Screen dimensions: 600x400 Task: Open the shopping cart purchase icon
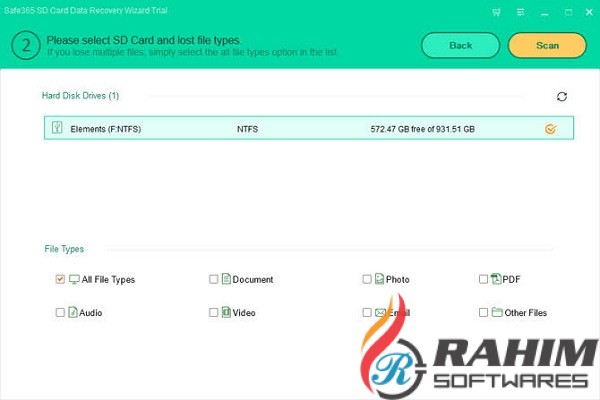click(x=496, y=12)
